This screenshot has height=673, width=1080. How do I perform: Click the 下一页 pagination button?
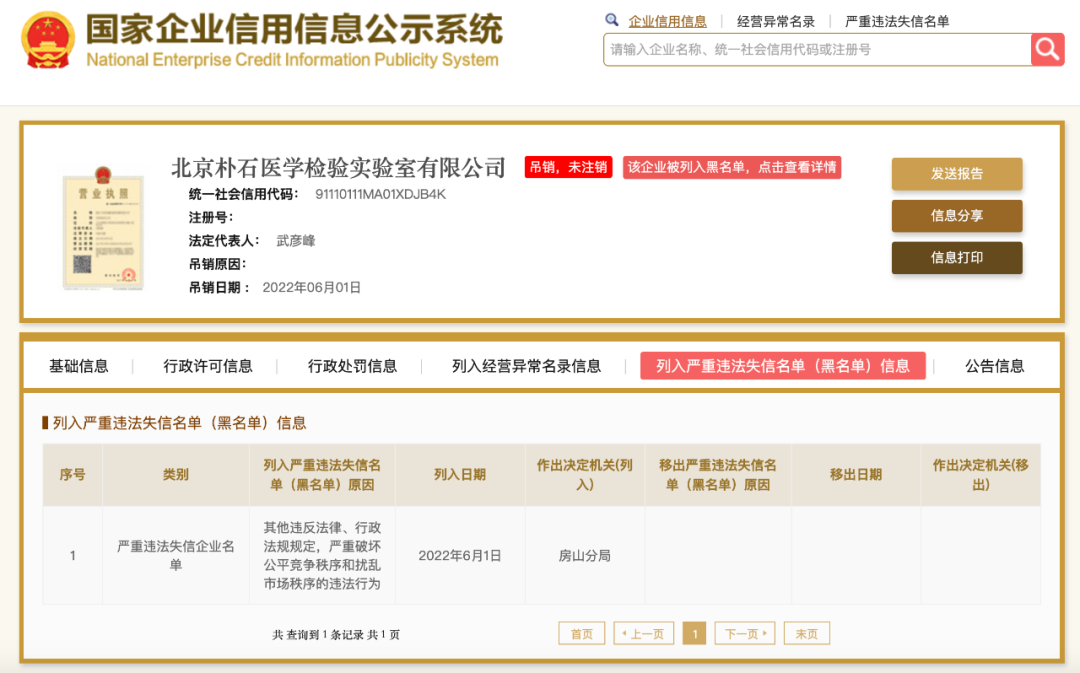(745, 634)
